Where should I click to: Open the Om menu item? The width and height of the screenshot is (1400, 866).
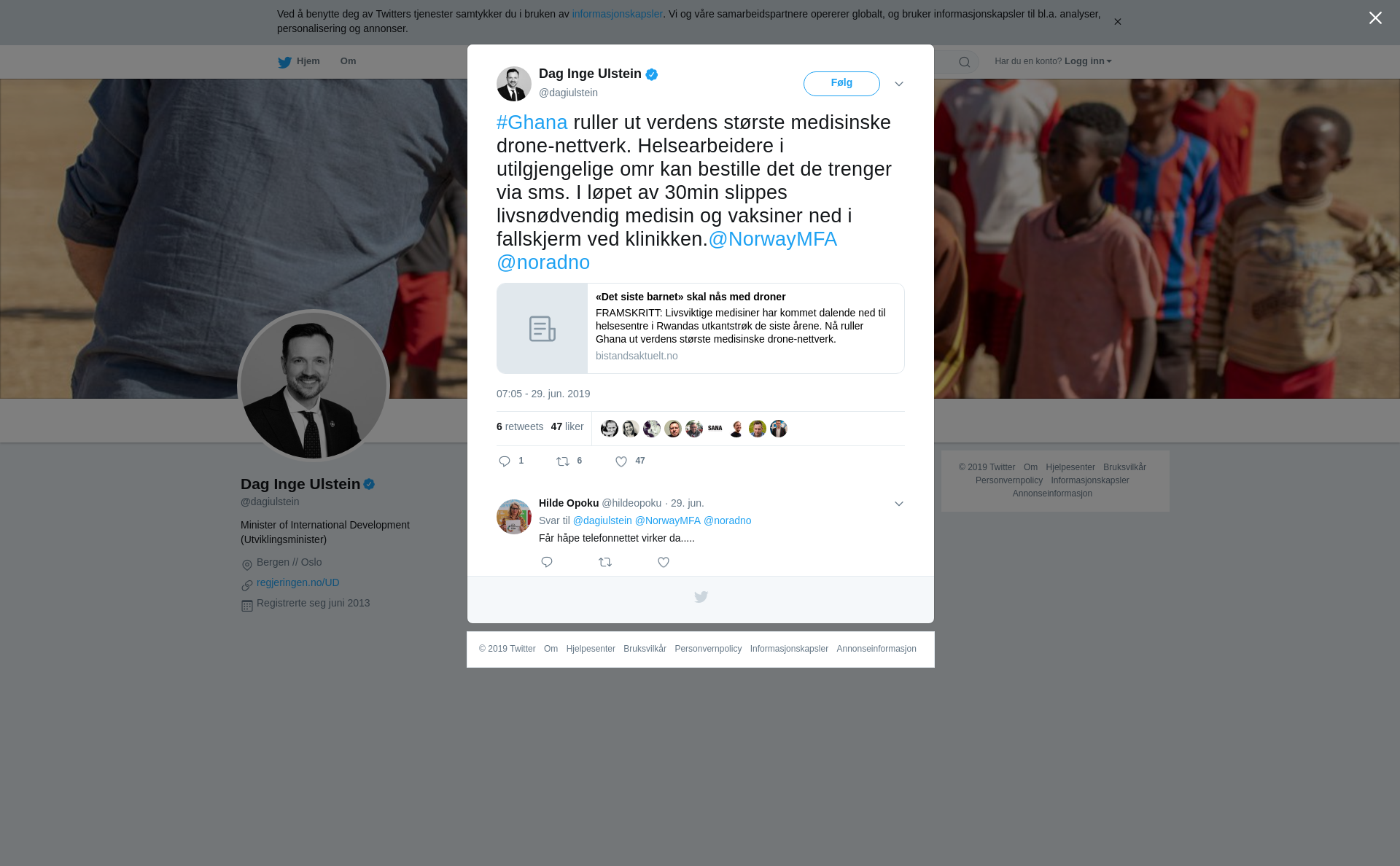pyautogui.click(x=348, y=61)
